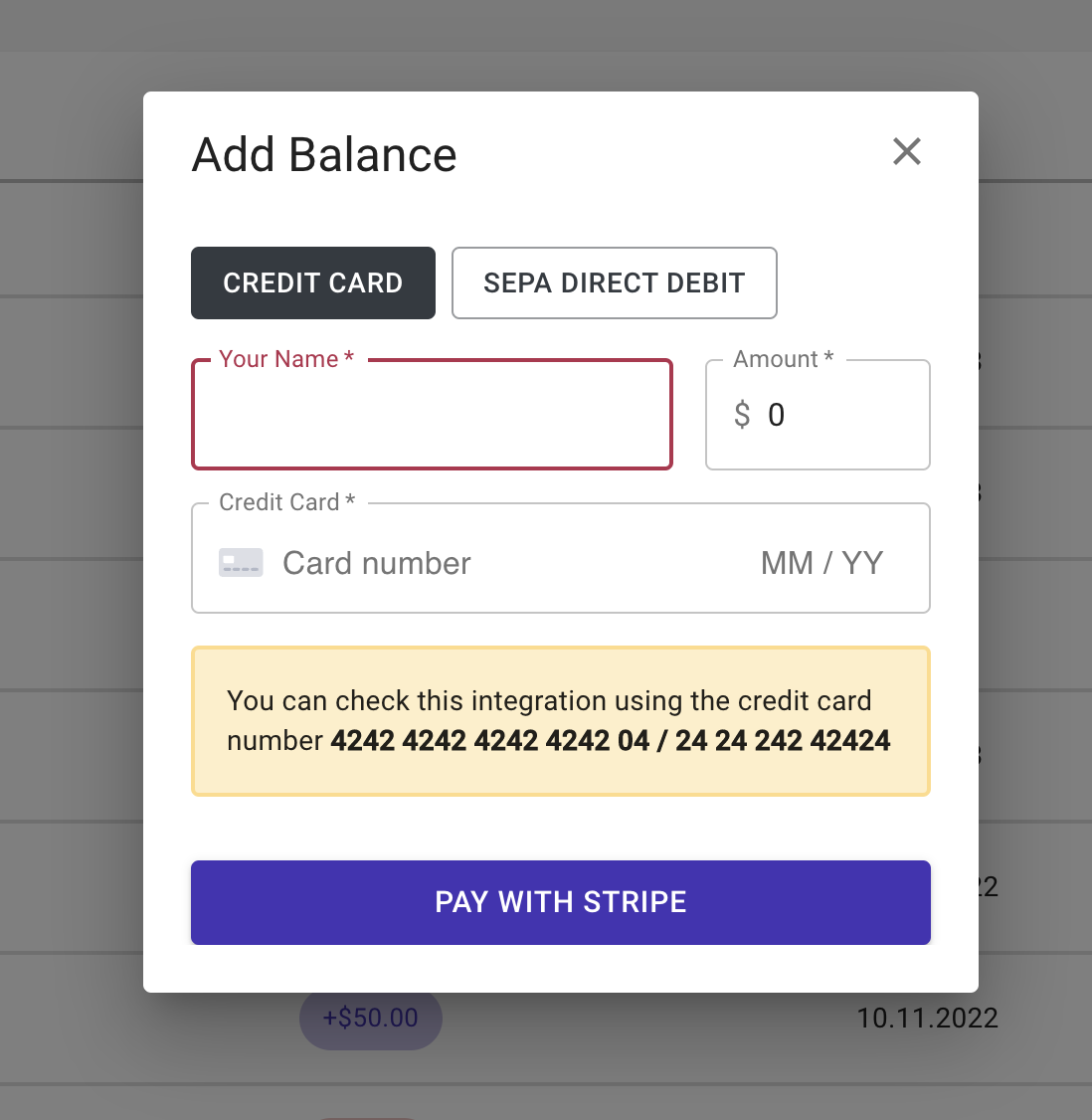This screenshot has height=1120, width=1092.
Task: Click the yellow test card info banner
Action: pyautogui.click(x=561, y=721)
